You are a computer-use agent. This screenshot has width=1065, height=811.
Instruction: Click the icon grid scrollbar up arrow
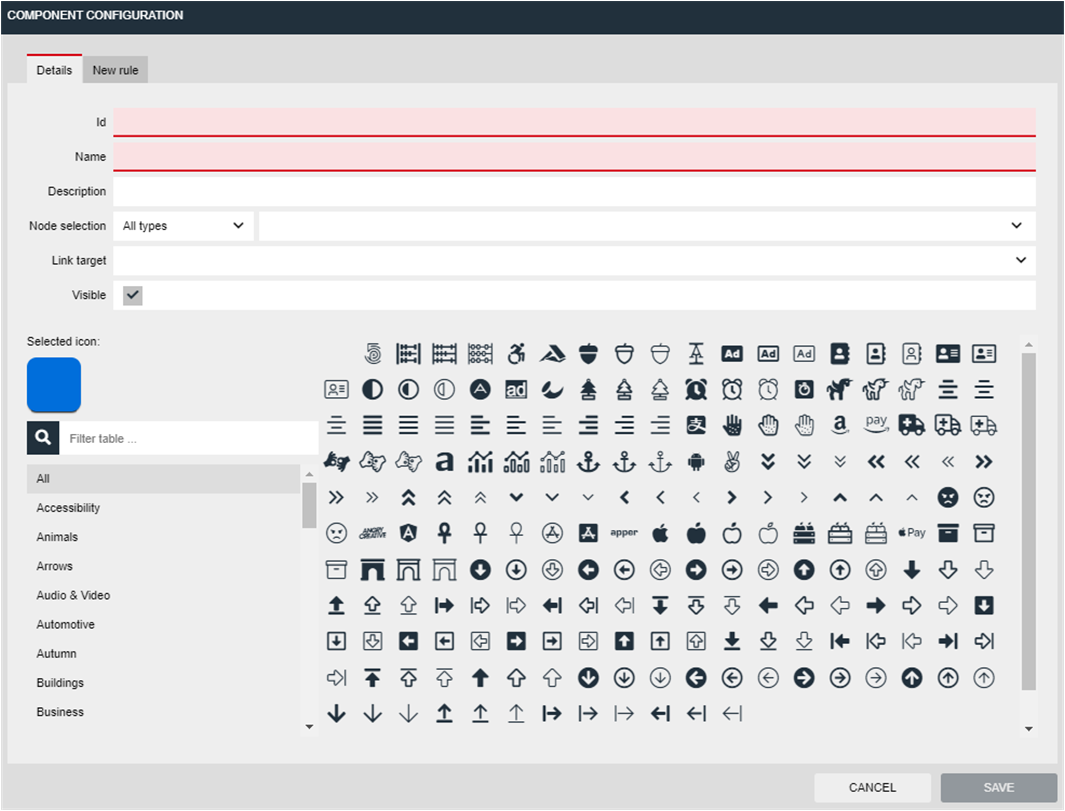coord(1029,345)
